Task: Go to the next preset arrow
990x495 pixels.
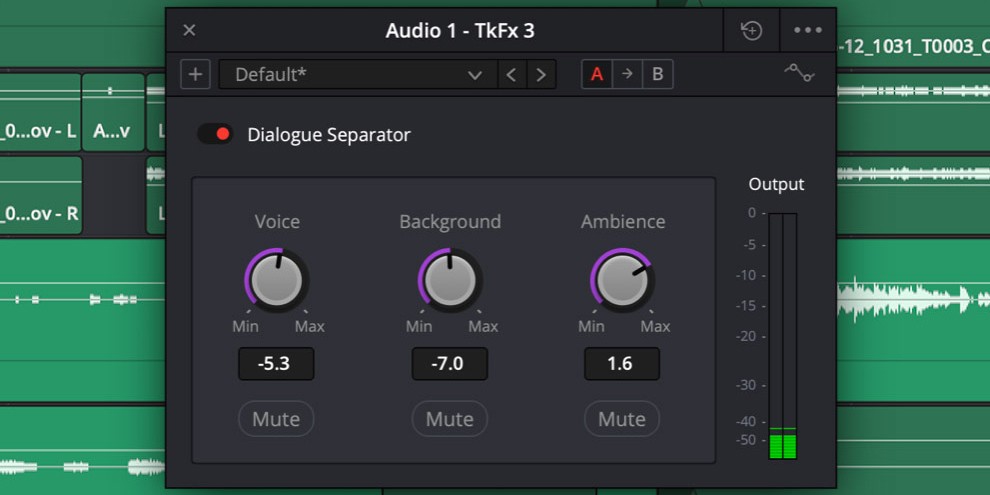Action: click(x=541, y=75)
